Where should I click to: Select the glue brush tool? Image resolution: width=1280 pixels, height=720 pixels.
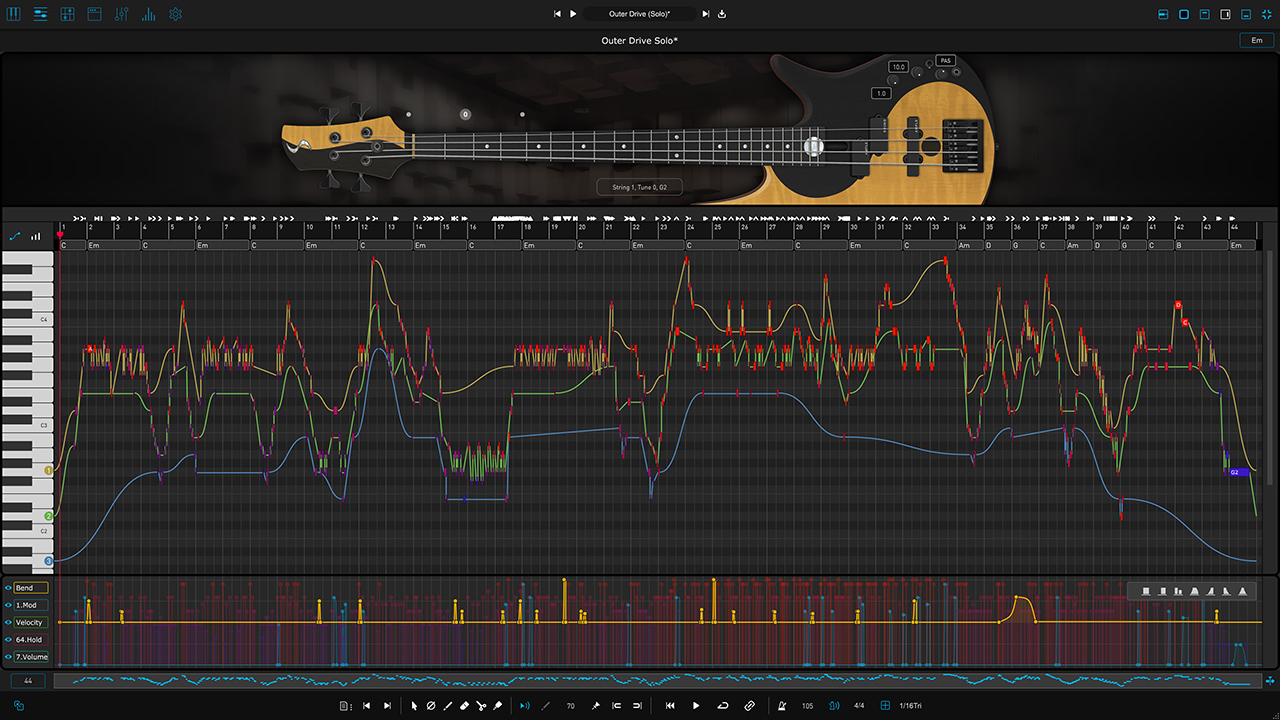(x=497, y=706)
